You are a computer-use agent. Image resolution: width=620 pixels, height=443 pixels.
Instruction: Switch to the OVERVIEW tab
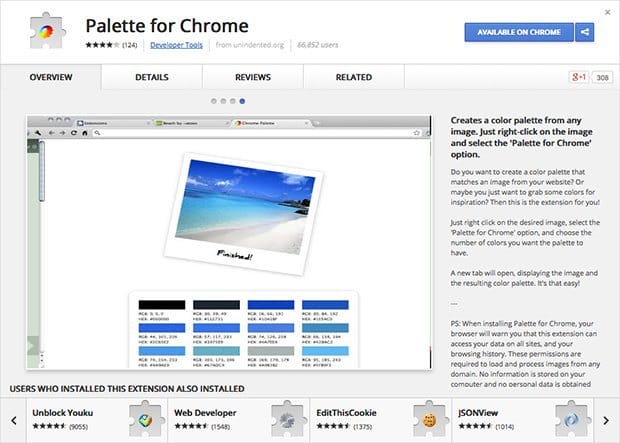tap(51, 77)
